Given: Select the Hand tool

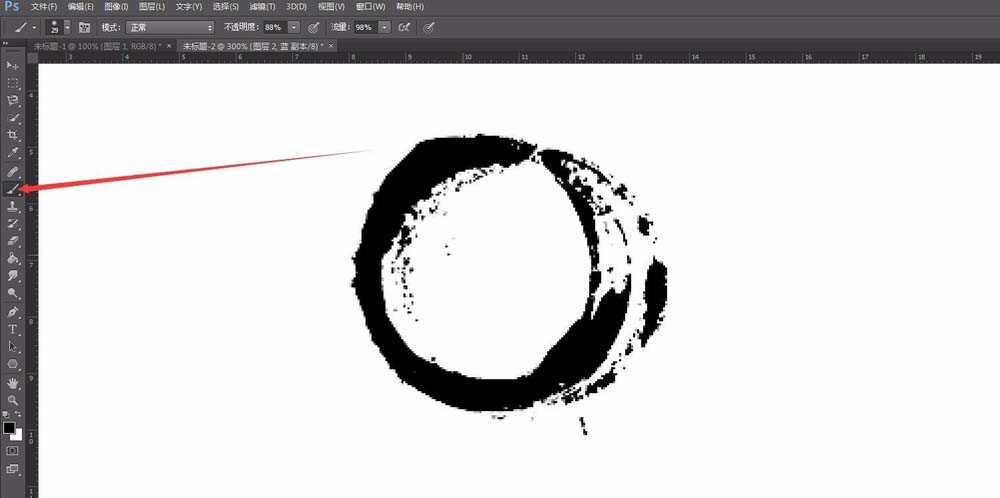Looking at the screenshot, I should 13,382.
